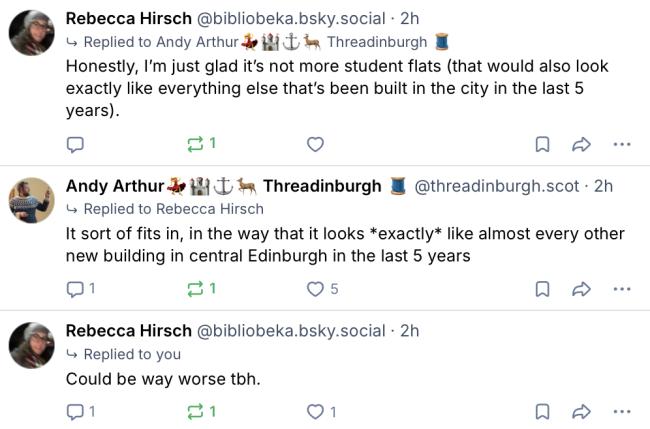Like the 'Could be way worse tbh' post
This screenshot has width=650, height=429.
point(315,411)
